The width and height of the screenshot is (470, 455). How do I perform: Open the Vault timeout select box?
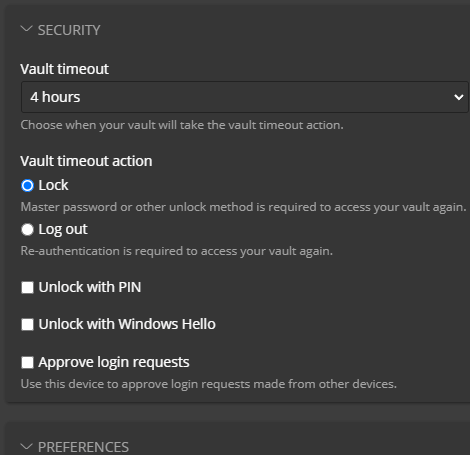(x=245, y=97)
